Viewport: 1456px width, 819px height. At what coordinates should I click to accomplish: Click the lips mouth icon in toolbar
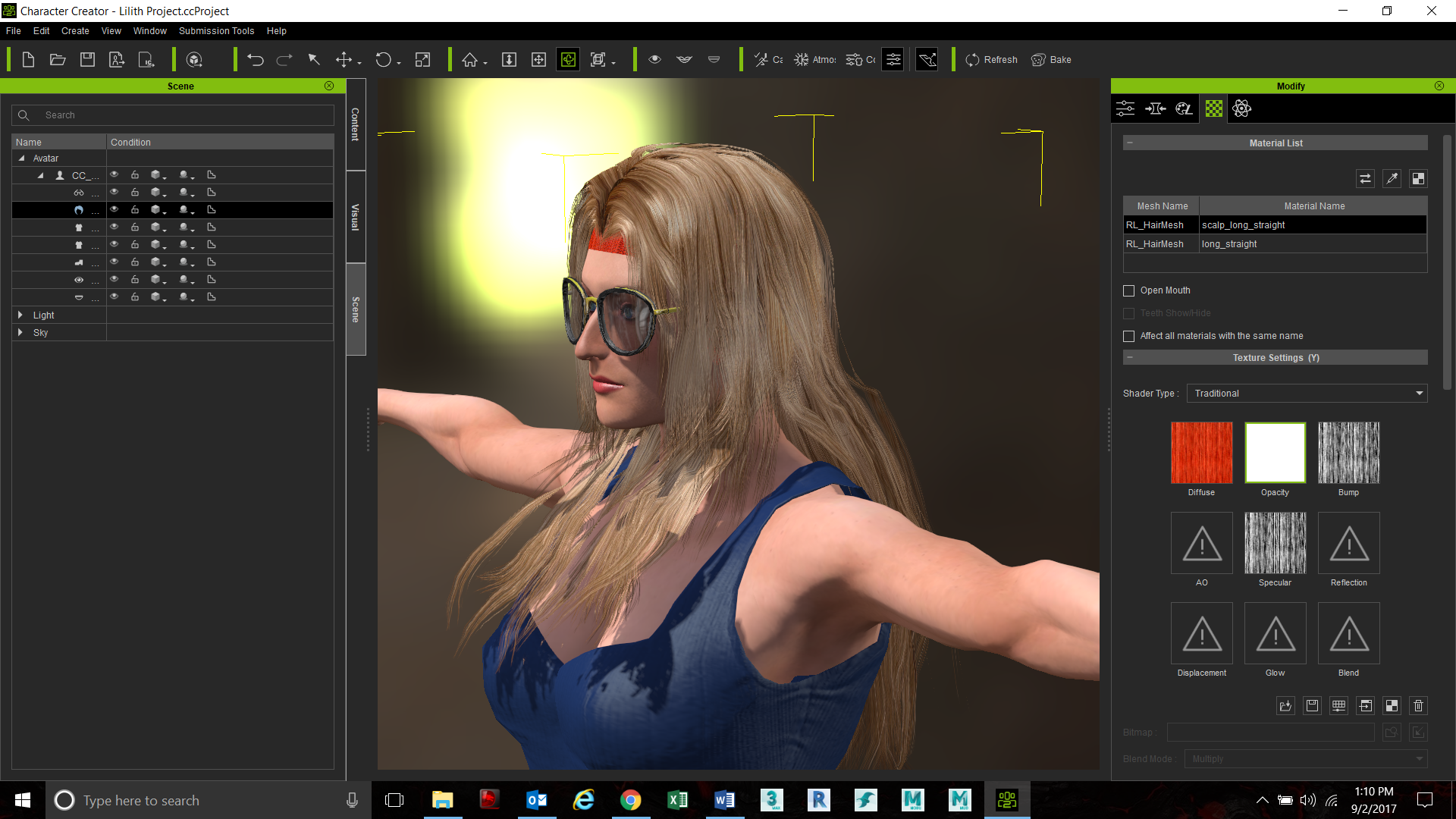click(684, 59)
